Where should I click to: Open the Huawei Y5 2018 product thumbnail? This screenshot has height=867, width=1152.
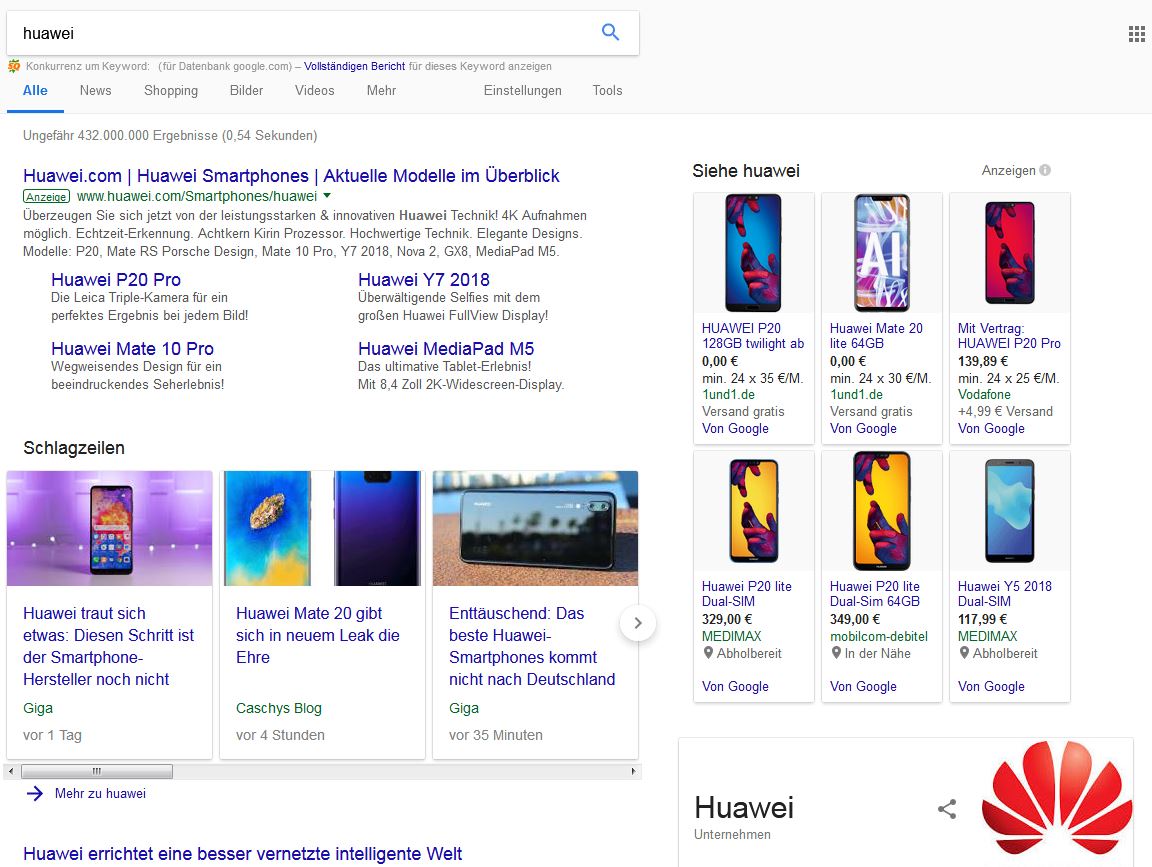1009,511
